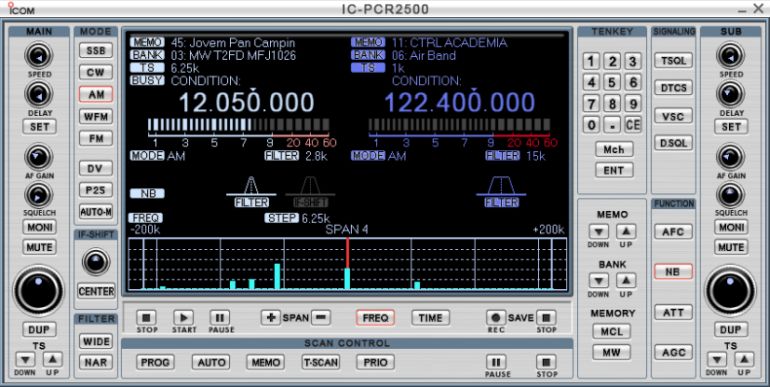Start the band scope sweep
This screenshot has width=770, height=387.
(x=184, y=318)
